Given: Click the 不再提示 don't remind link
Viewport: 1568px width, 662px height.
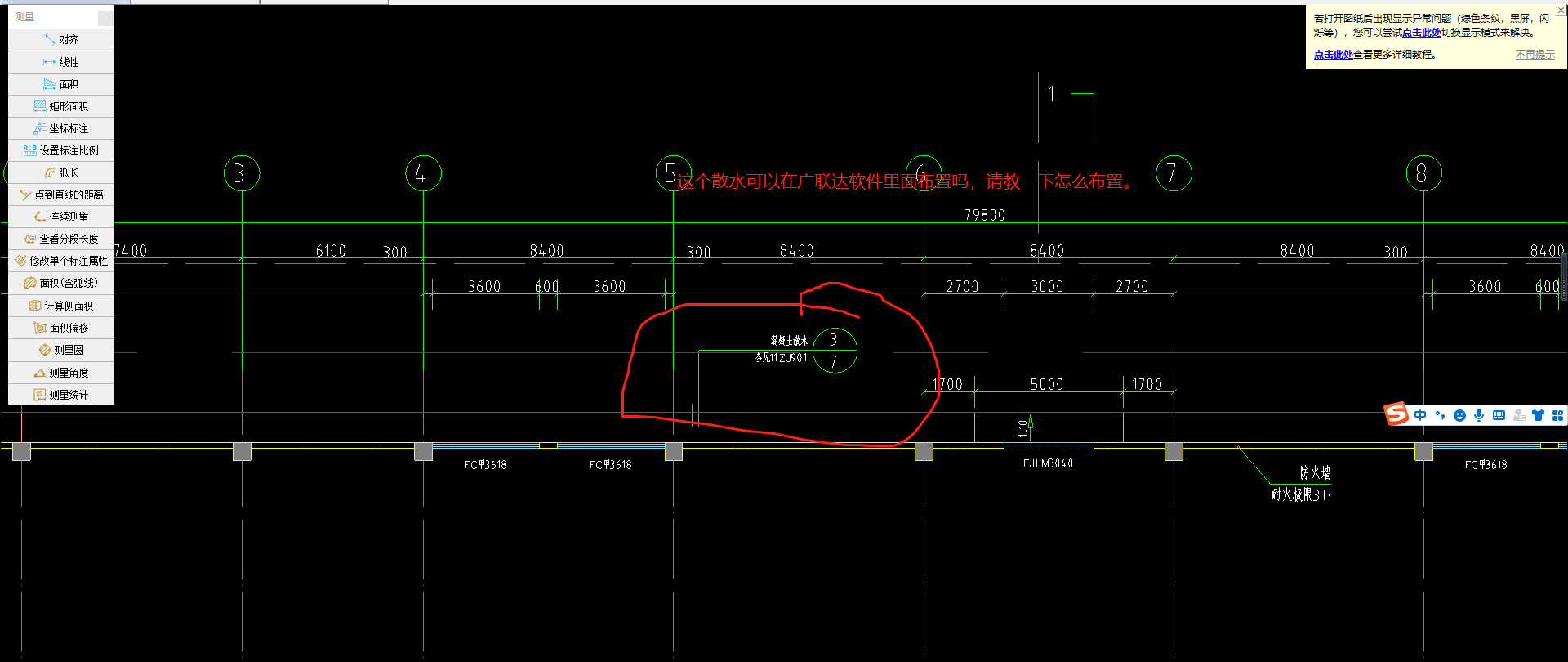Looking at the screenshot, I should click(x=1535, y=55).
